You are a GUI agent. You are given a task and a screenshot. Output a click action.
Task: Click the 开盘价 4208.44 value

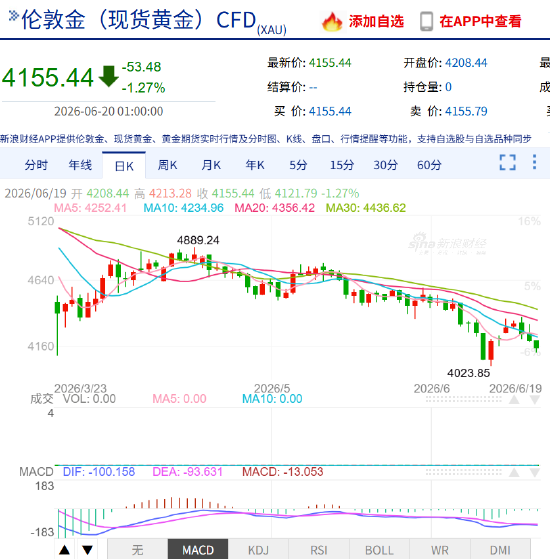466,63
